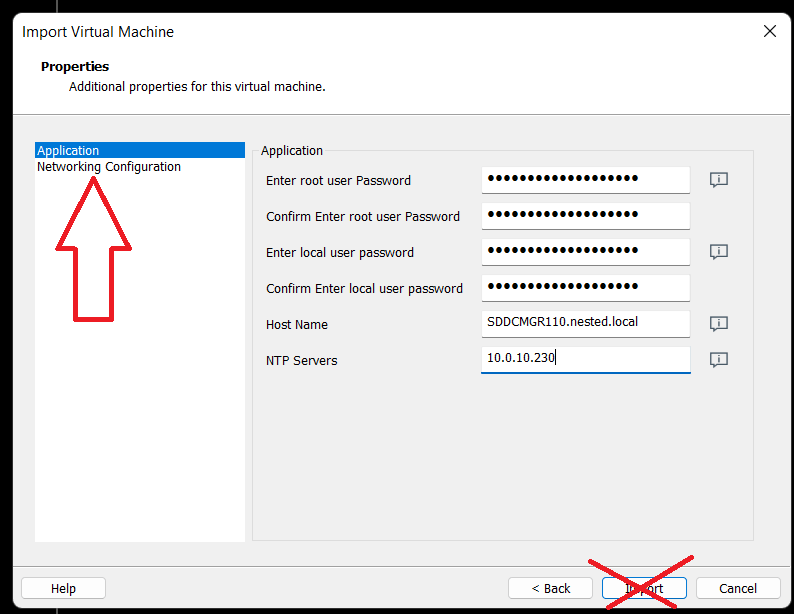The width and height of the screenshot is (794, 614).
Task: Click the Enter local user password field
Action: [585, 252]
